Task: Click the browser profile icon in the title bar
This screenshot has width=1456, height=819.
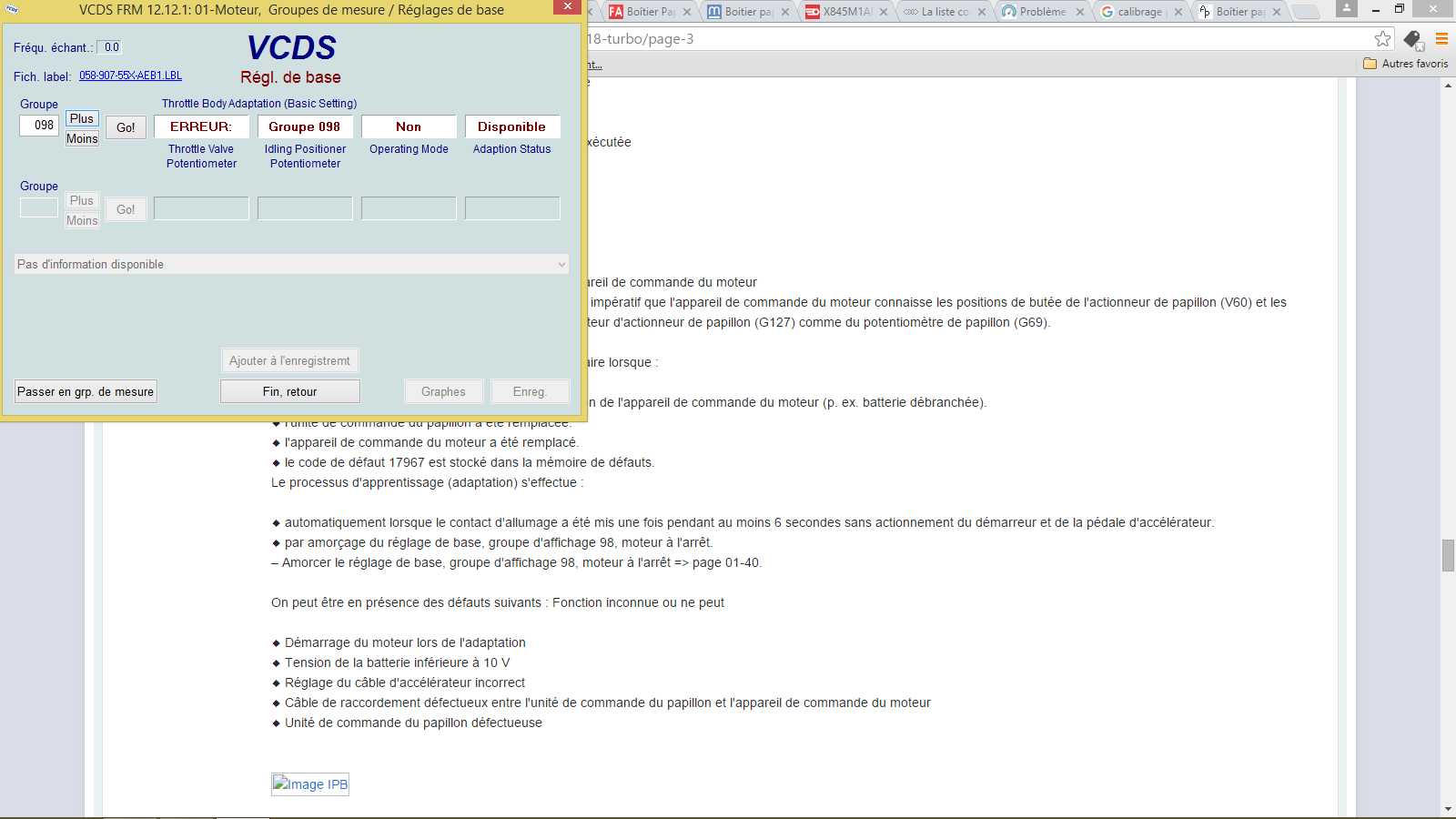Action: [1346, 10]
